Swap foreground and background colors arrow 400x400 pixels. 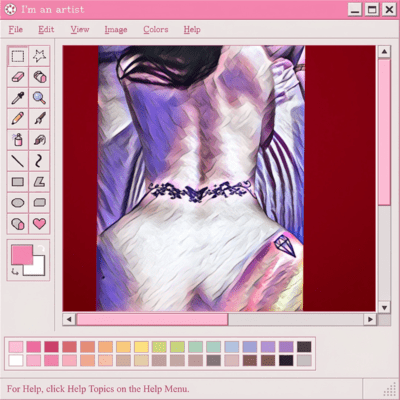point(41,248)
